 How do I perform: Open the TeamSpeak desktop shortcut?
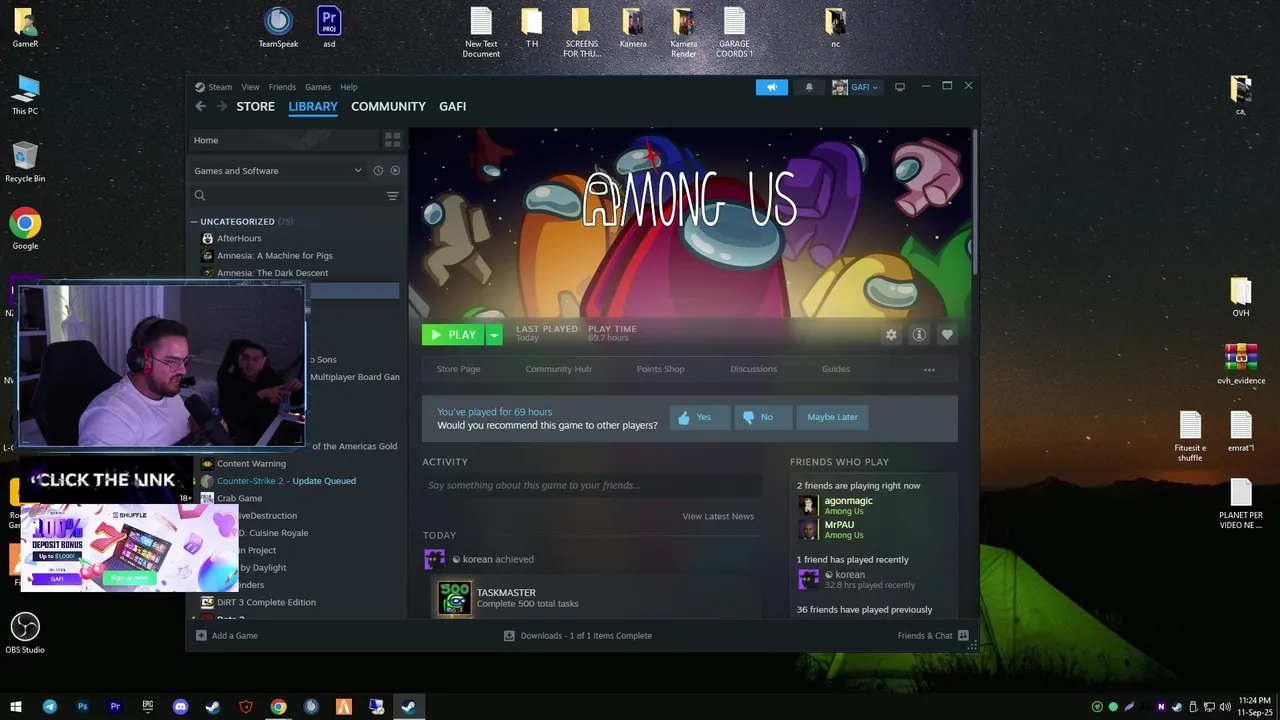click(x=278, y=28)
